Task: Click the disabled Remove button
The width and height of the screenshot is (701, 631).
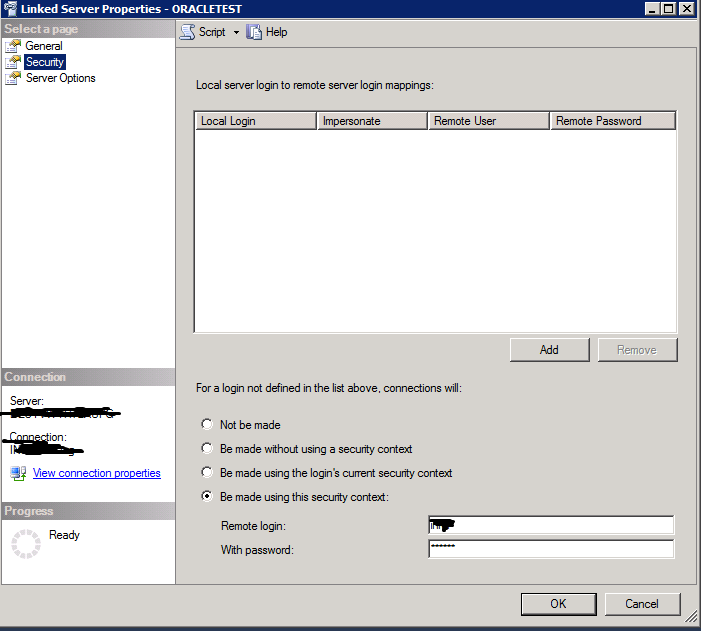Action: (638, 350)
